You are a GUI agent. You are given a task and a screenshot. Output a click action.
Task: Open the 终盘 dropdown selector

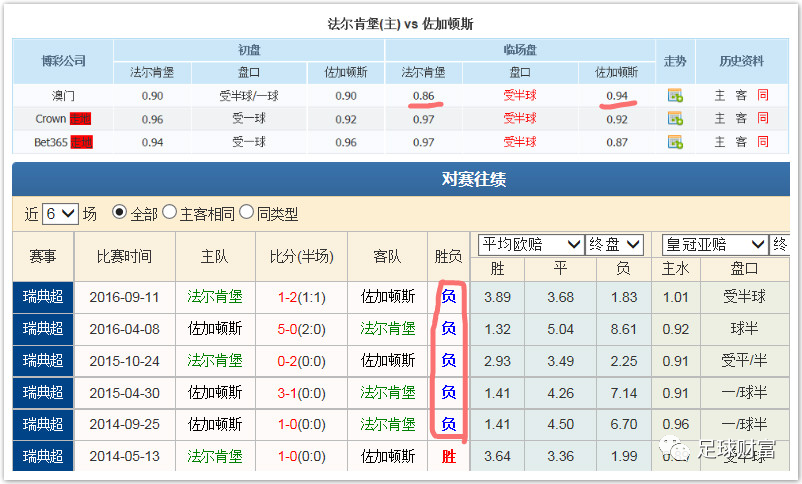coord(613,244)
